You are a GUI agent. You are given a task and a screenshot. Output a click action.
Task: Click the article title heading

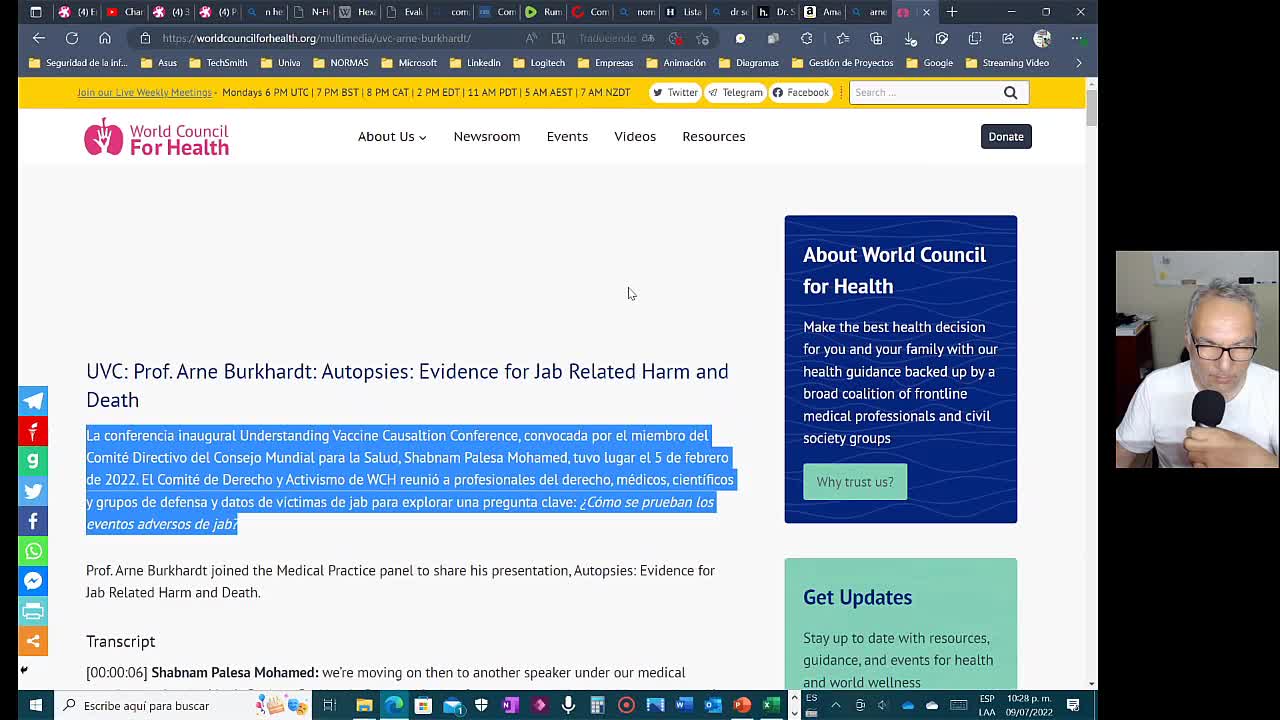click(x=407, y=385)
